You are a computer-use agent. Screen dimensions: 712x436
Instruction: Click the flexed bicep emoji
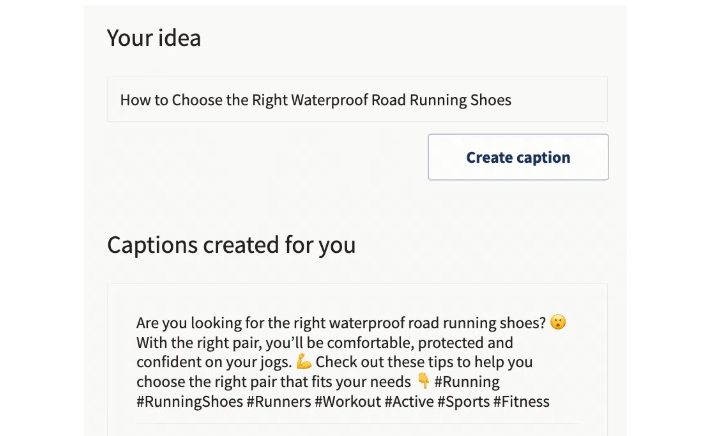304,362
